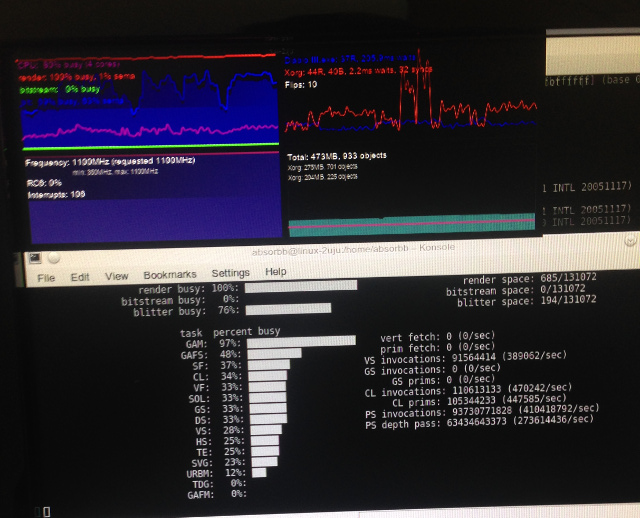Open the View menu

pyautogui.click(x=117, y=275)
